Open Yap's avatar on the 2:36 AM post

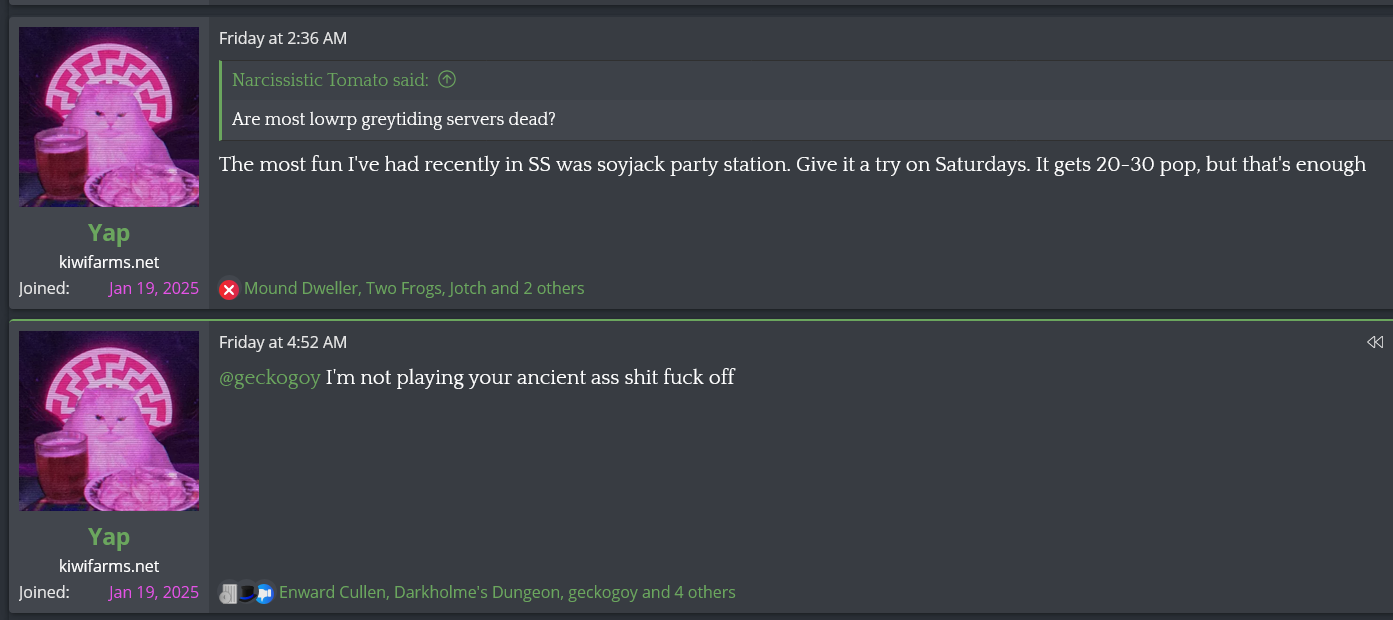coord(109,117)
